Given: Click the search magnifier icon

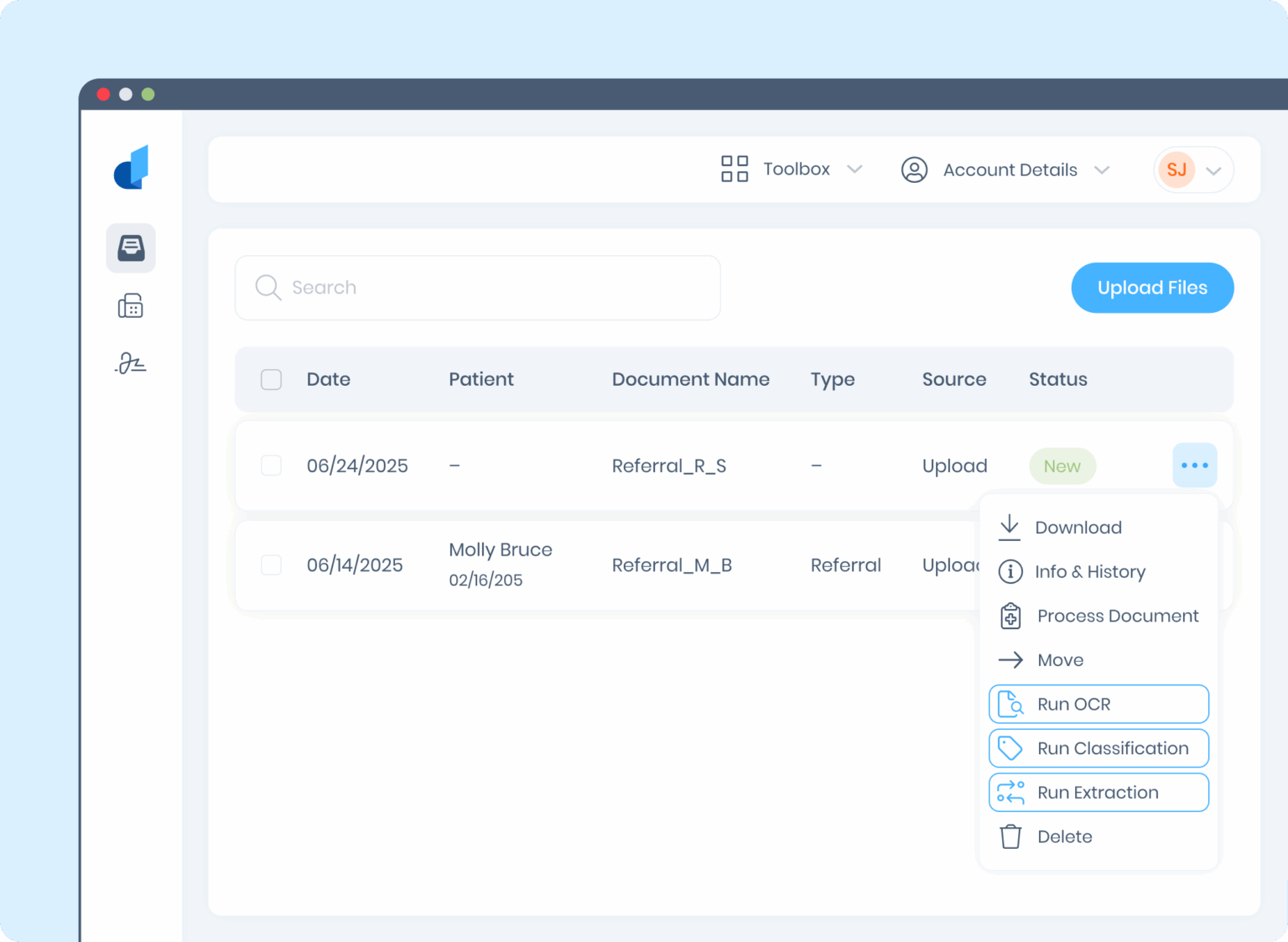Looking at the screenshot, I should (267, 288).
